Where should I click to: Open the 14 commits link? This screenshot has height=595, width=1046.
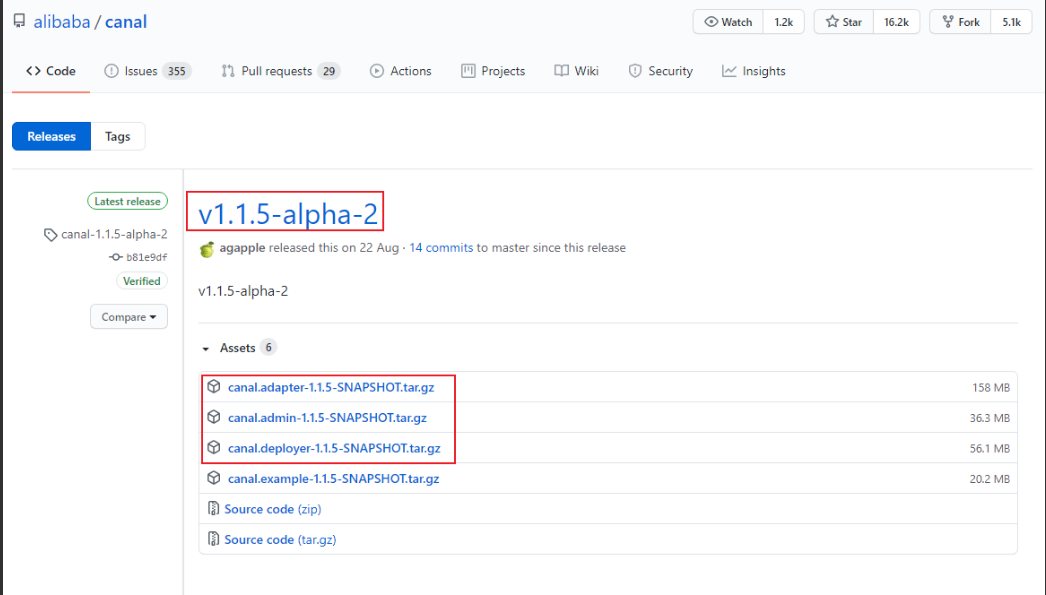click(x=441, y=248)
